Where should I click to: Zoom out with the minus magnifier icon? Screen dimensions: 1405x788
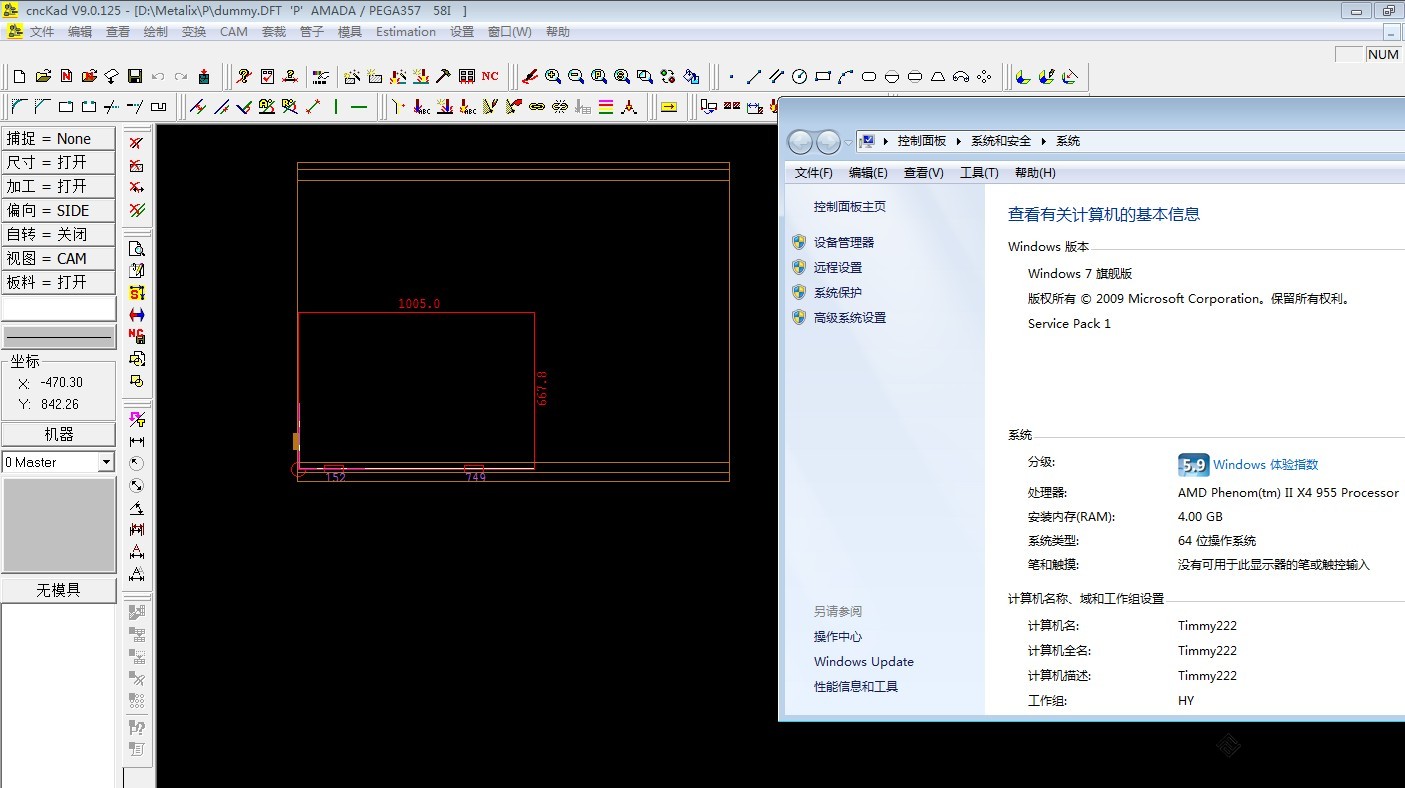576,76
